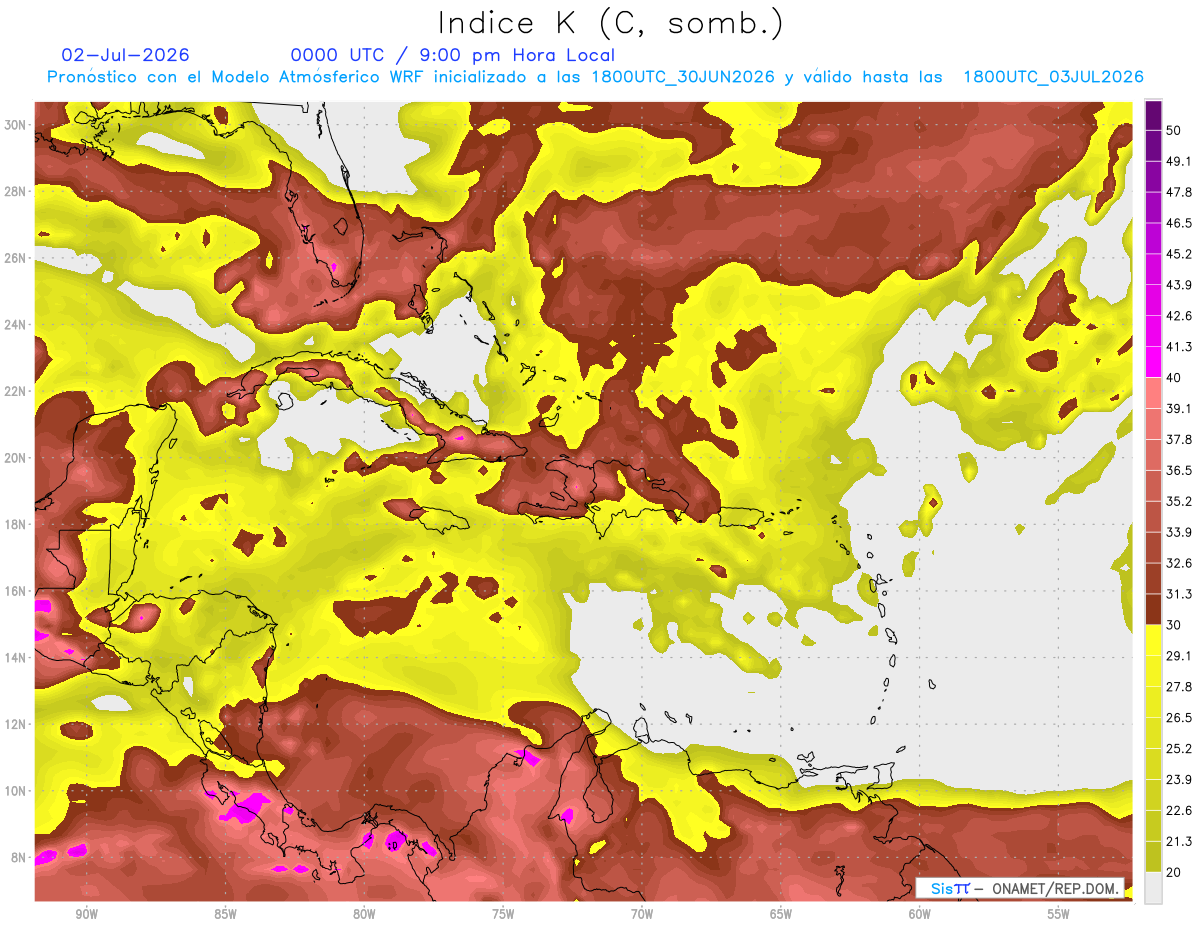This screenshot has width=1200, height=927.
Task: Click the '50' colorbar label
Action: (1174, 130)
